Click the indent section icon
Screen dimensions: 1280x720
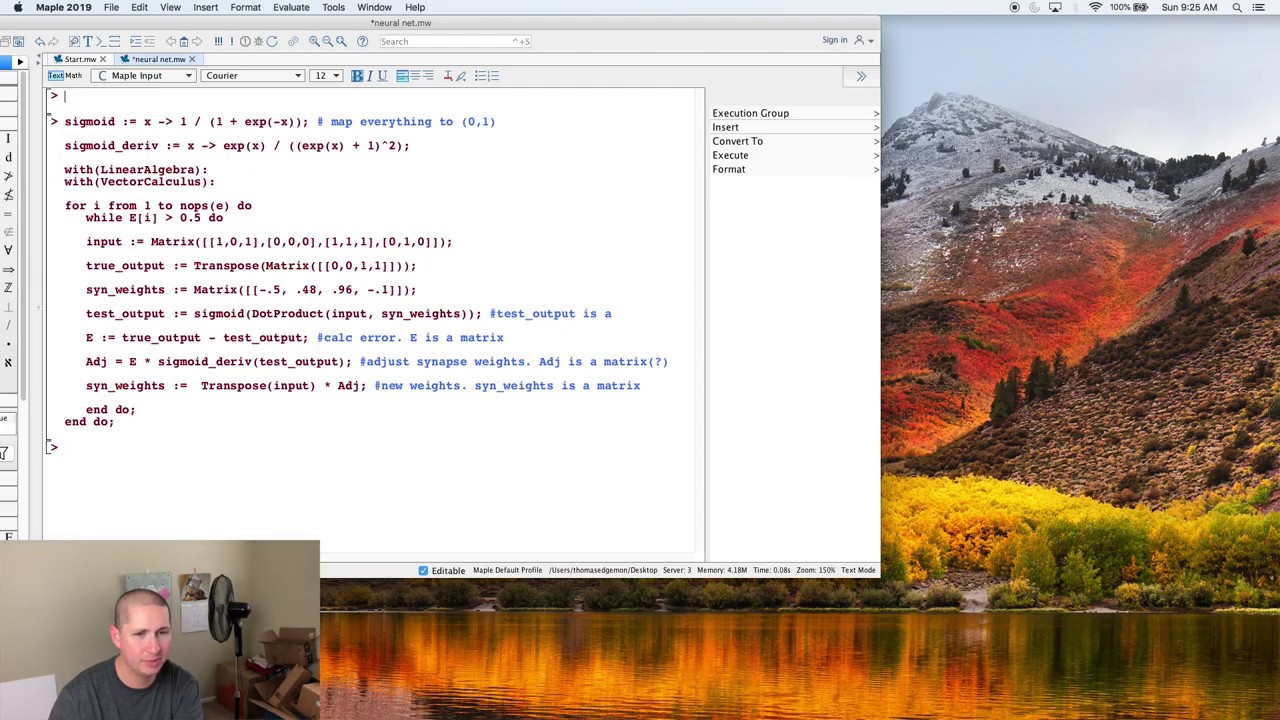[135, 41]
